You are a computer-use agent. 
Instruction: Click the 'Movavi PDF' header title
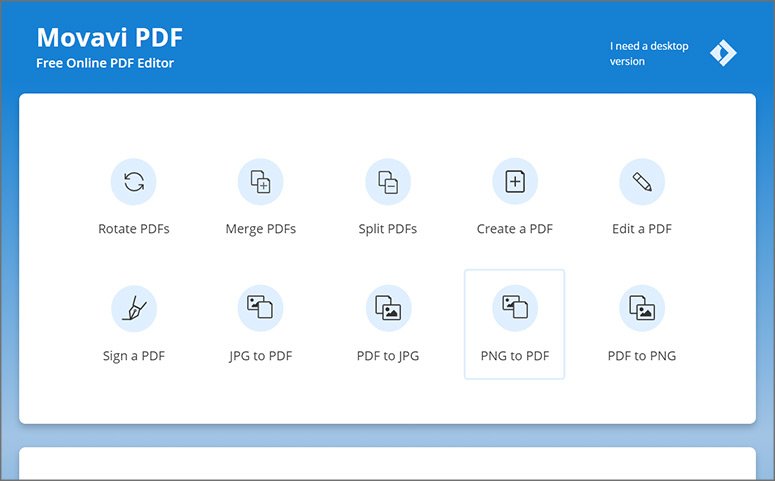click(110, 38)
